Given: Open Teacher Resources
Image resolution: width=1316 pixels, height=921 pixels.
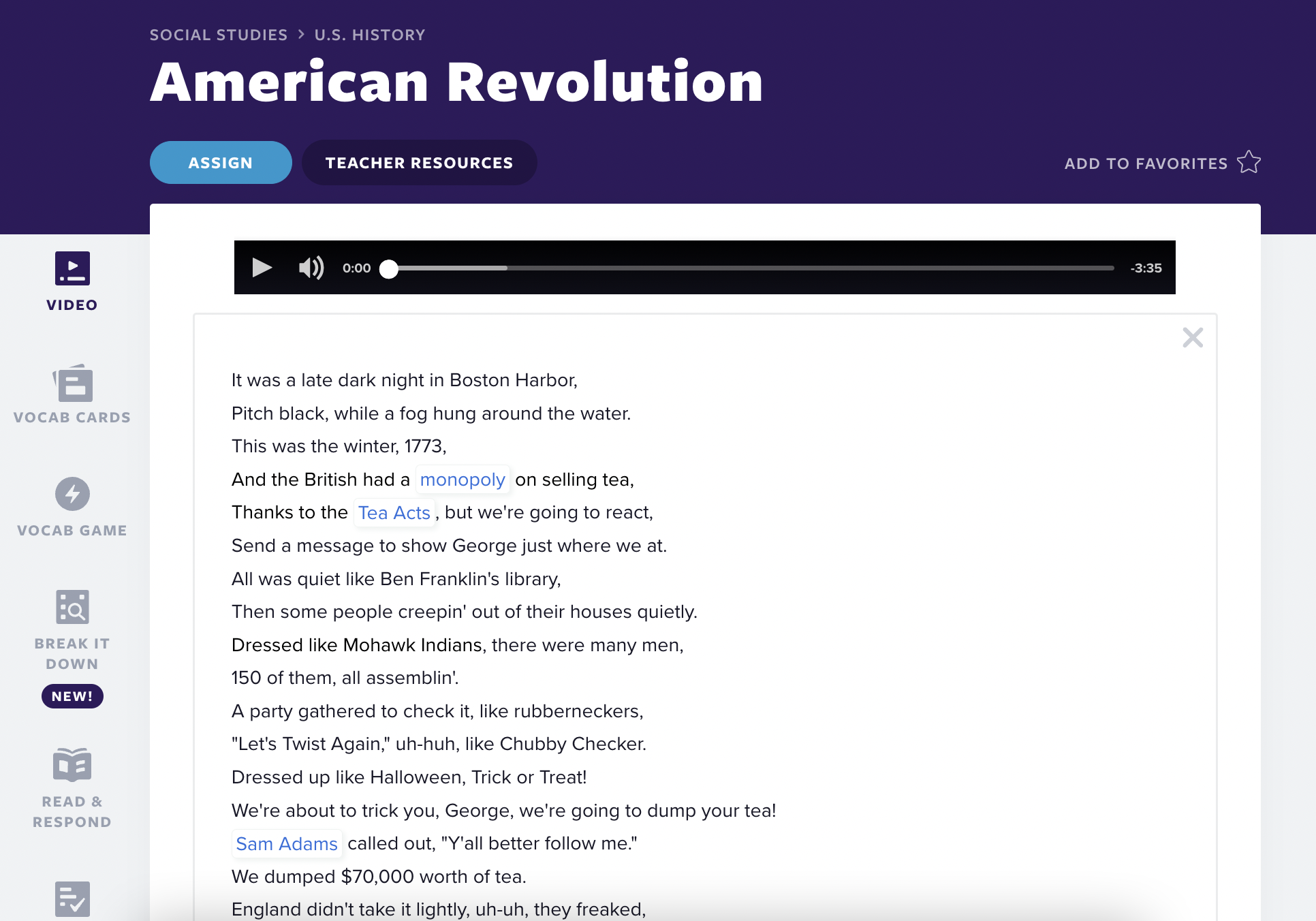Looking at the screenshot, I should [419, 162].
